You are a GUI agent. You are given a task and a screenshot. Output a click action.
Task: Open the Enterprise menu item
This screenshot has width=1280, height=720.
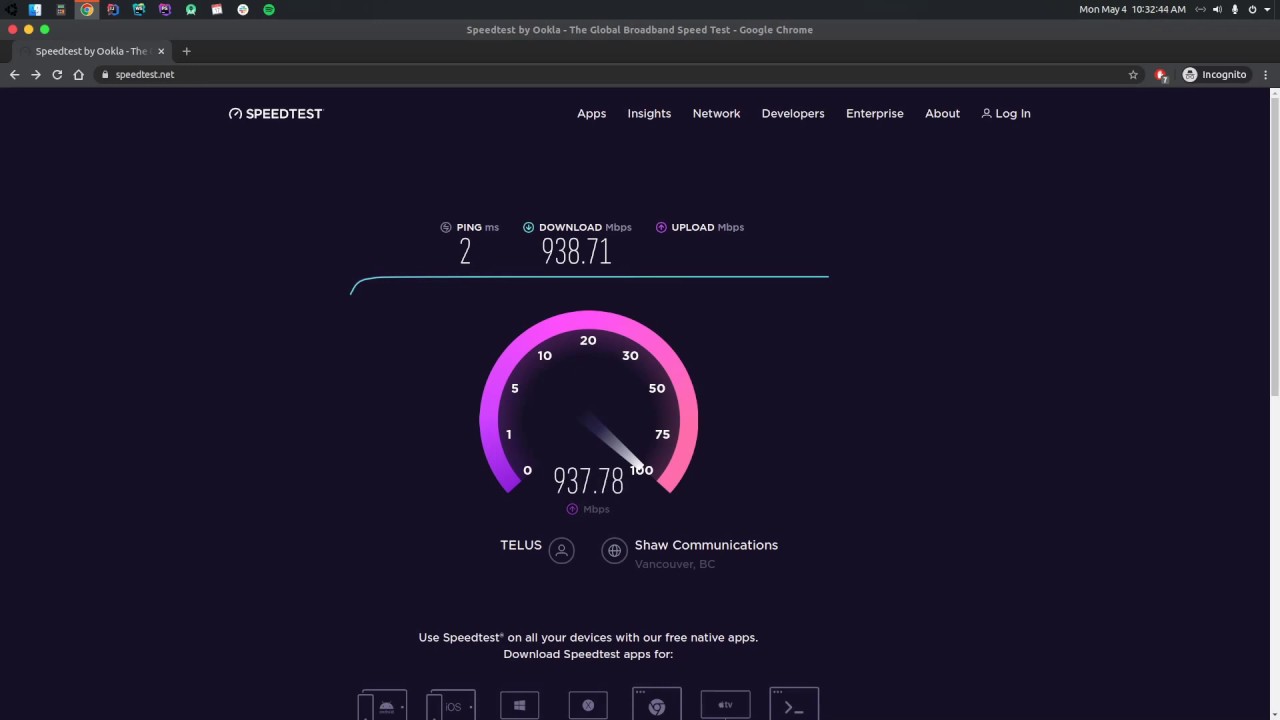coord(874,114)
